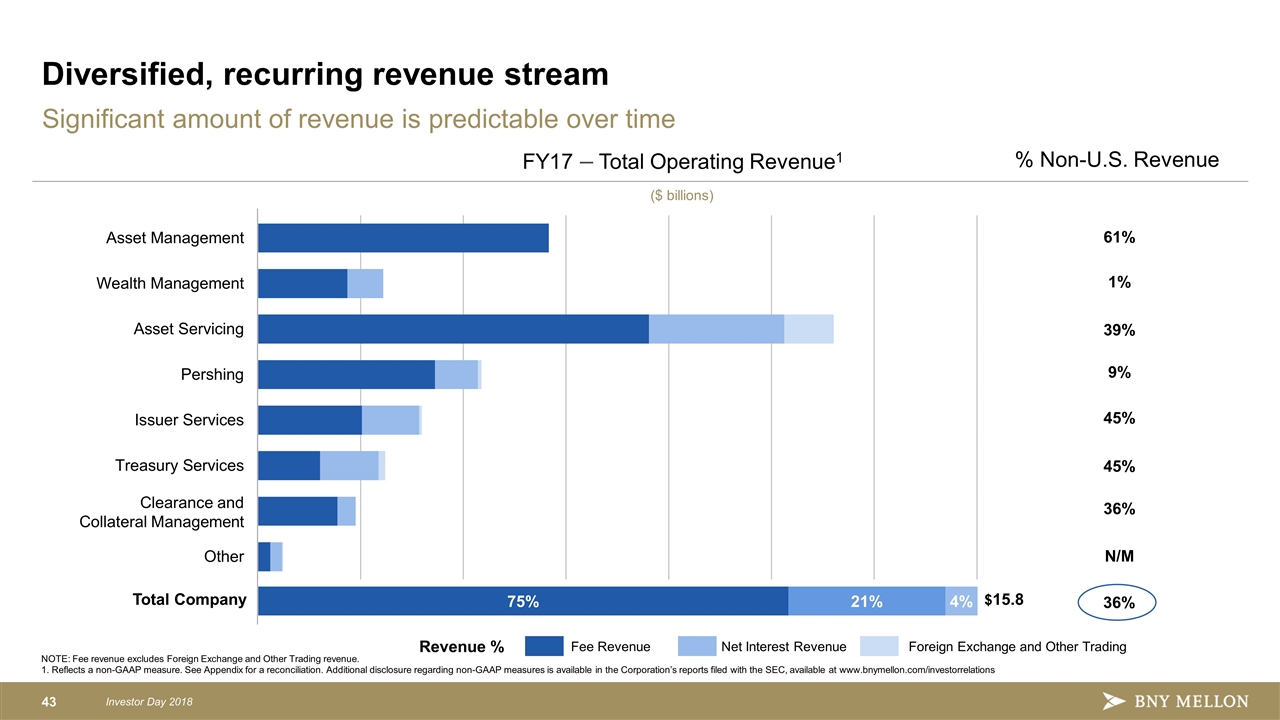Click the Asset Servicing fee revenue bar segment

(x=453, y=329)
